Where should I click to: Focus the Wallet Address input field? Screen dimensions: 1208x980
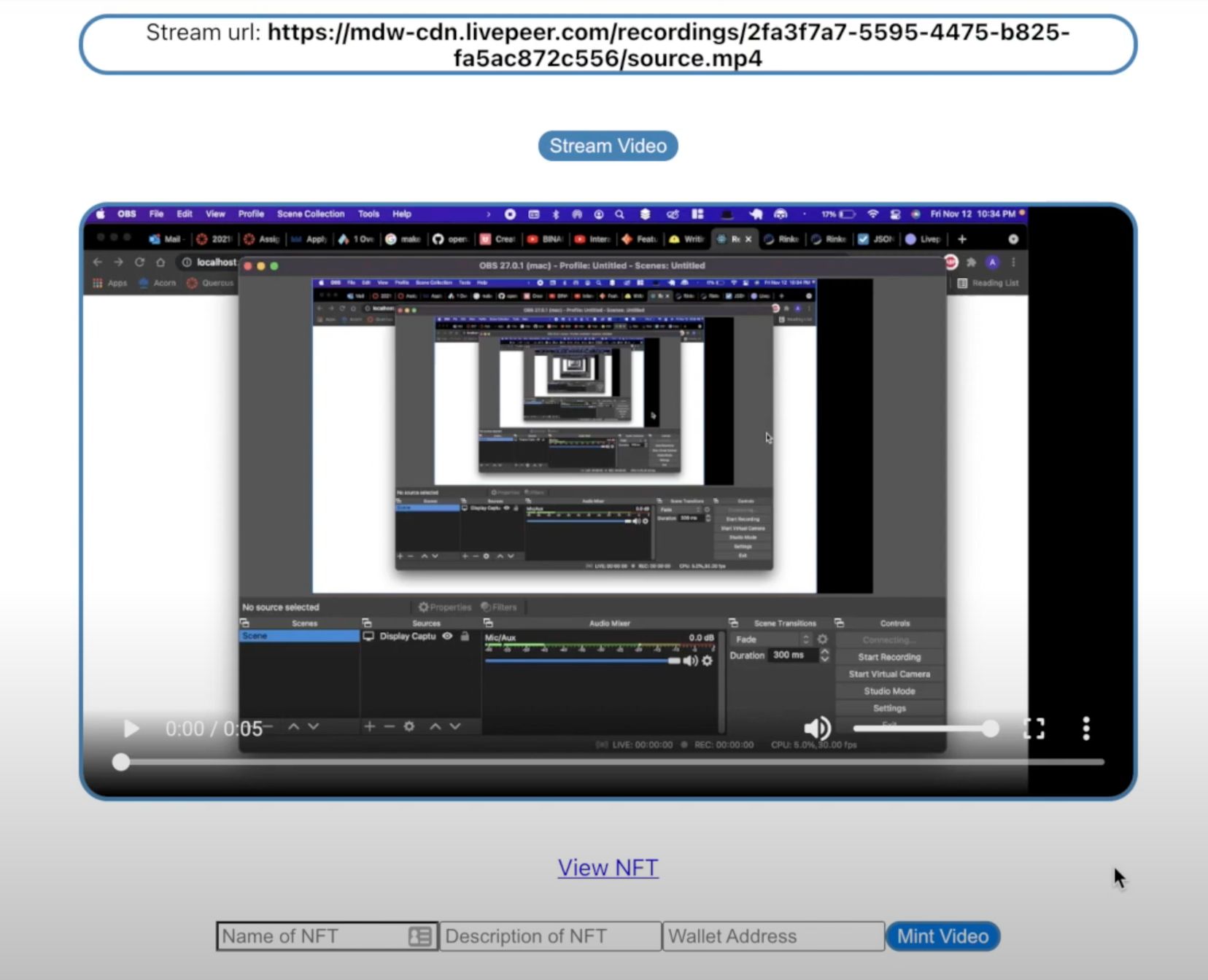click(x=773, y=936)
